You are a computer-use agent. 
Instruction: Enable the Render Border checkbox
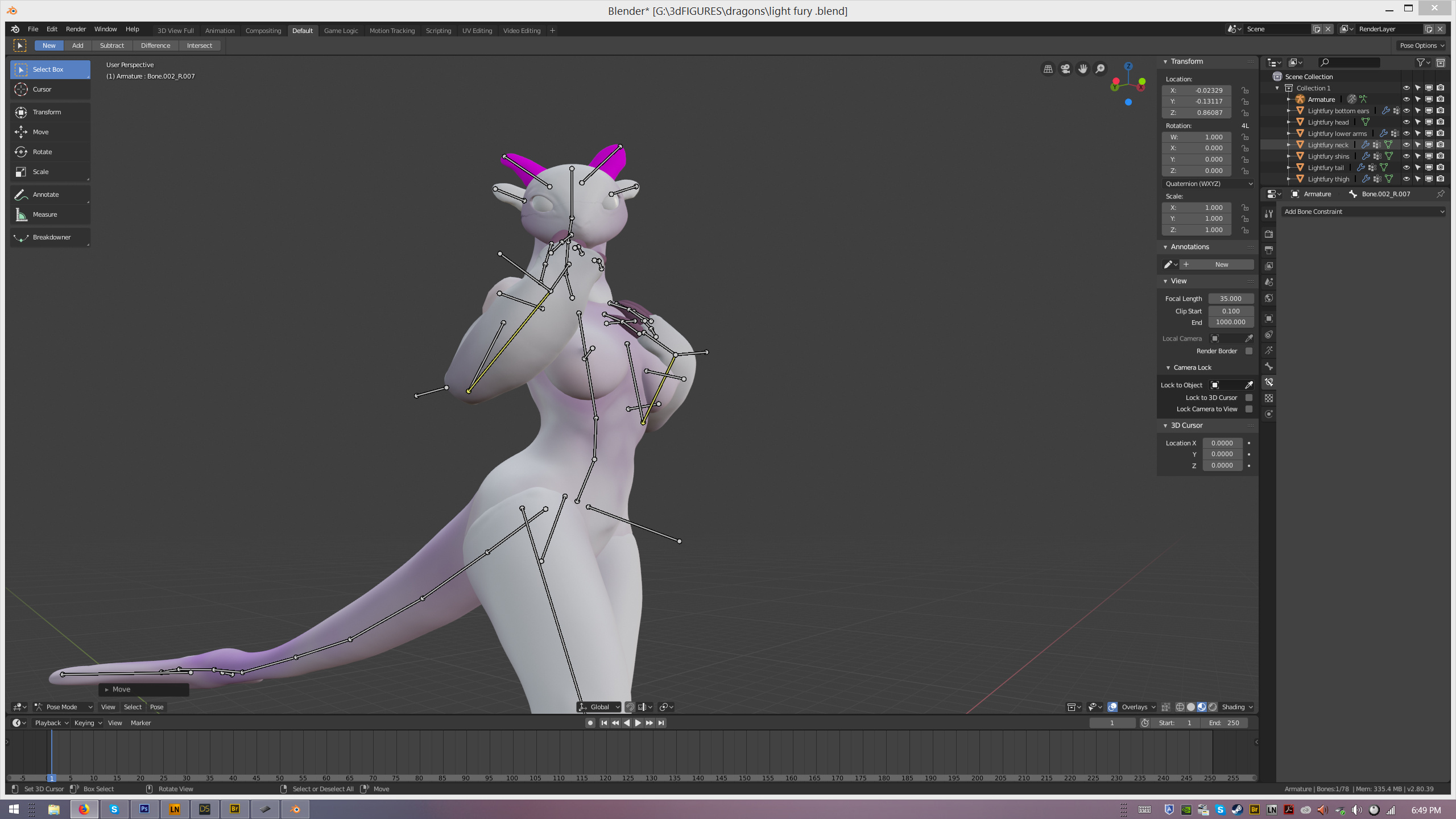[x=1249, y=351]
